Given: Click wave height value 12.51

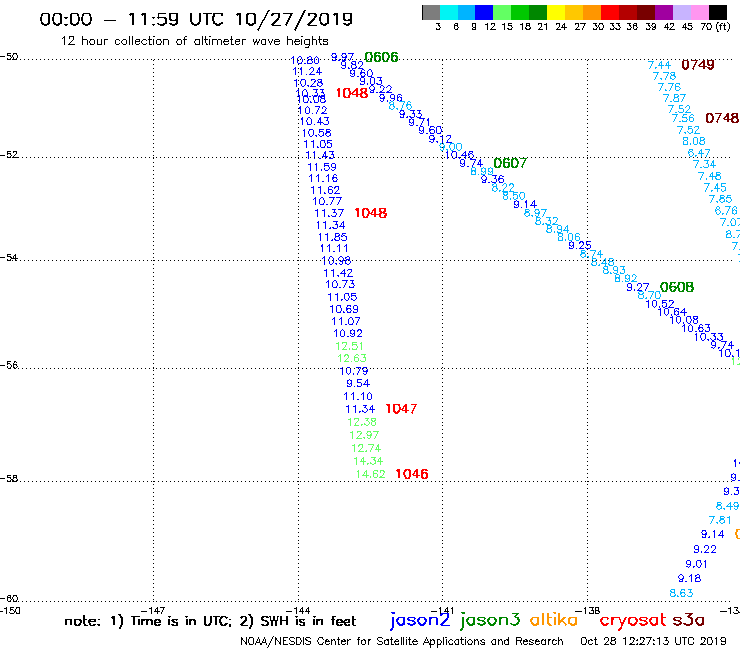Looking at the screenshot, I should (x=349, y=346).
